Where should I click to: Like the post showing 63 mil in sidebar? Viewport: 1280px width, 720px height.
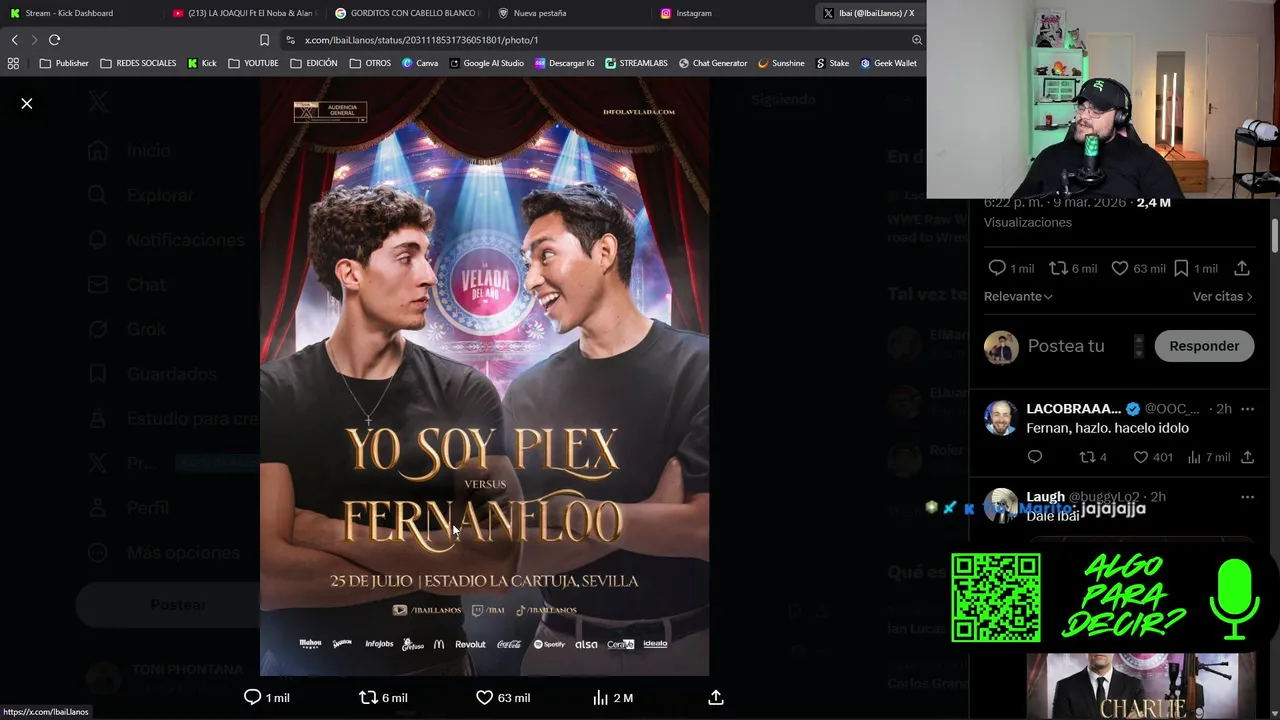point(1120,268)
